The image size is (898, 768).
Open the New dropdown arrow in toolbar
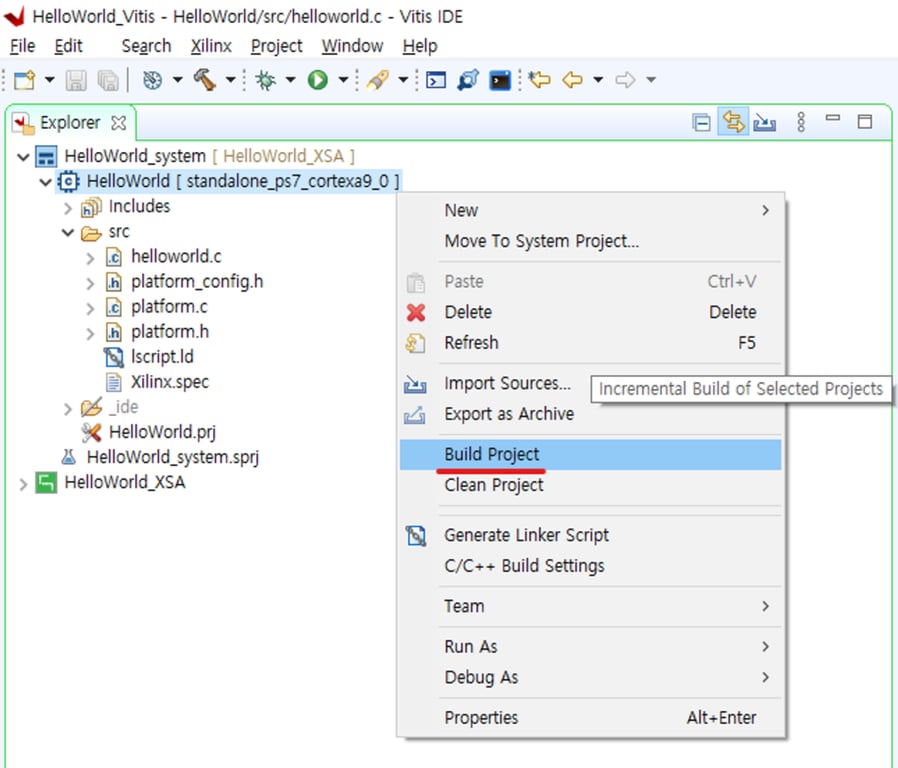tap(50, 80)
